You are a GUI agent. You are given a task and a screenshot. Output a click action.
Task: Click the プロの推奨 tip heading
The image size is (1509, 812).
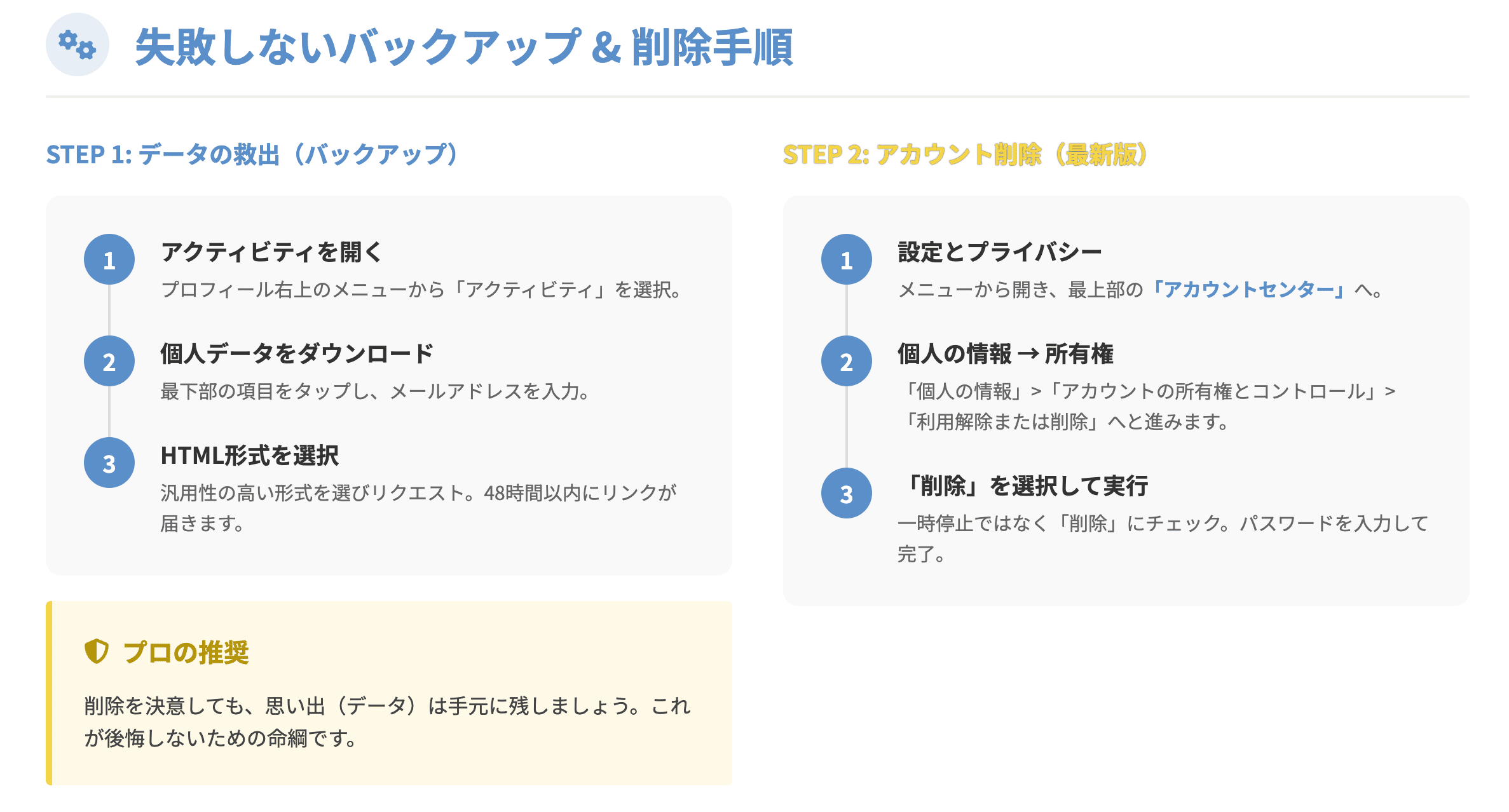coord(186,653)
